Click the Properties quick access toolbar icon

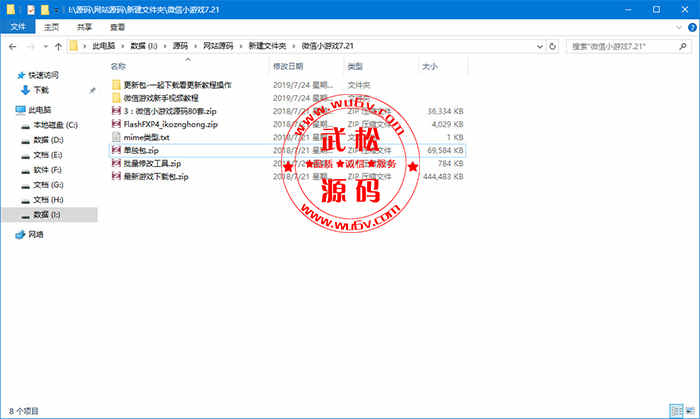(31, 9)
